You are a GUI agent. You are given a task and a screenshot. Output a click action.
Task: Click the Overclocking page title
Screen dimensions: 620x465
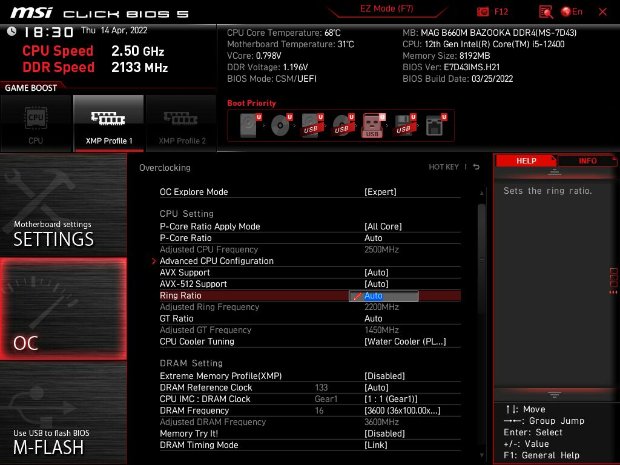(x=165, y=168)
